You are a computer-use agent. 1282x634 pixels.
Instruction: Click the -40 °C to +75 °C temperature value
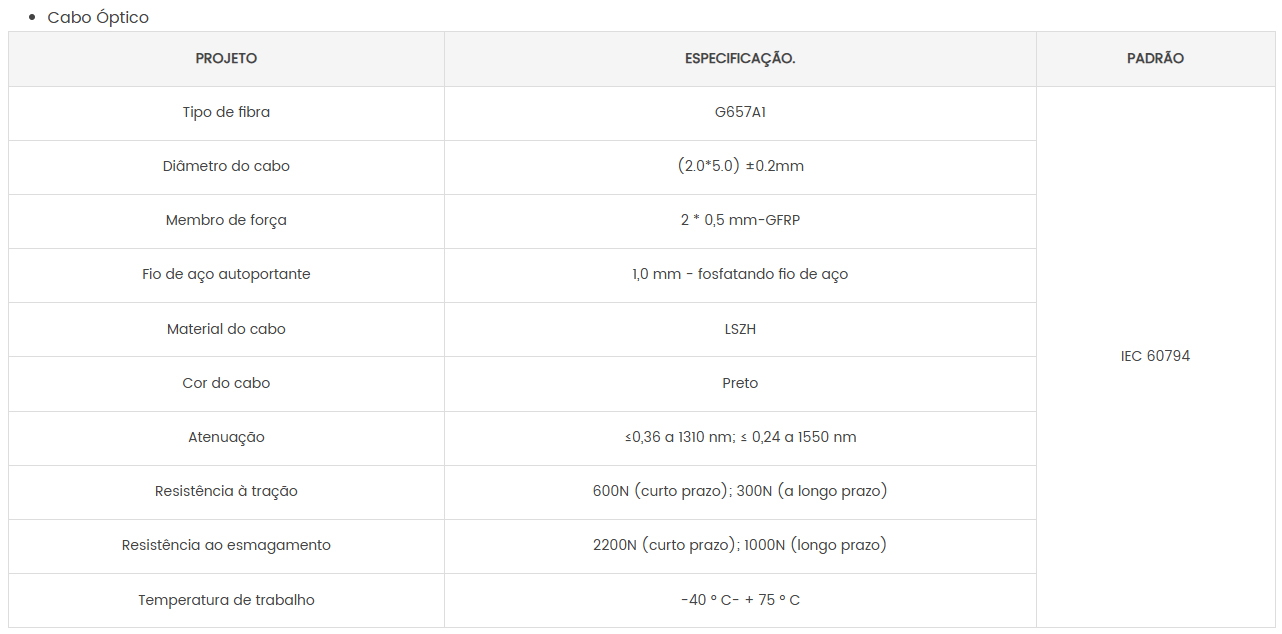[x=740, y=601]
